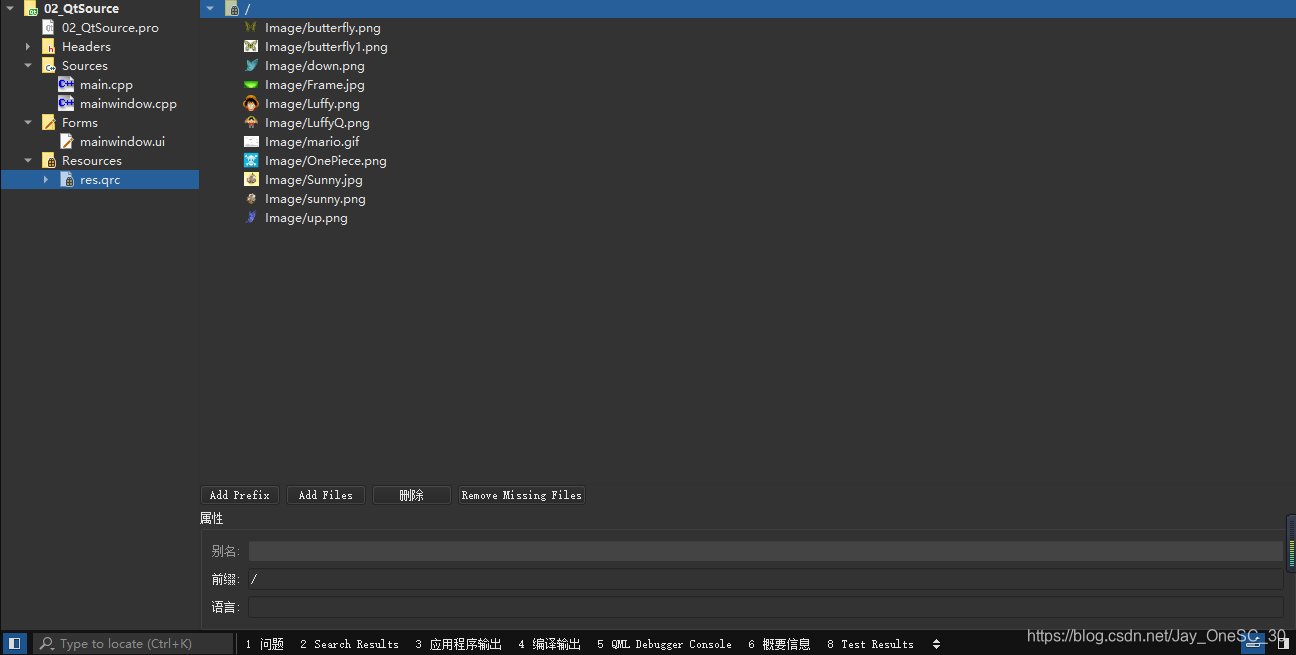Click the Type to locate search box
The height and width of the screenshot is (655, 1296).
pyautogui.click(x=133, y=644)
